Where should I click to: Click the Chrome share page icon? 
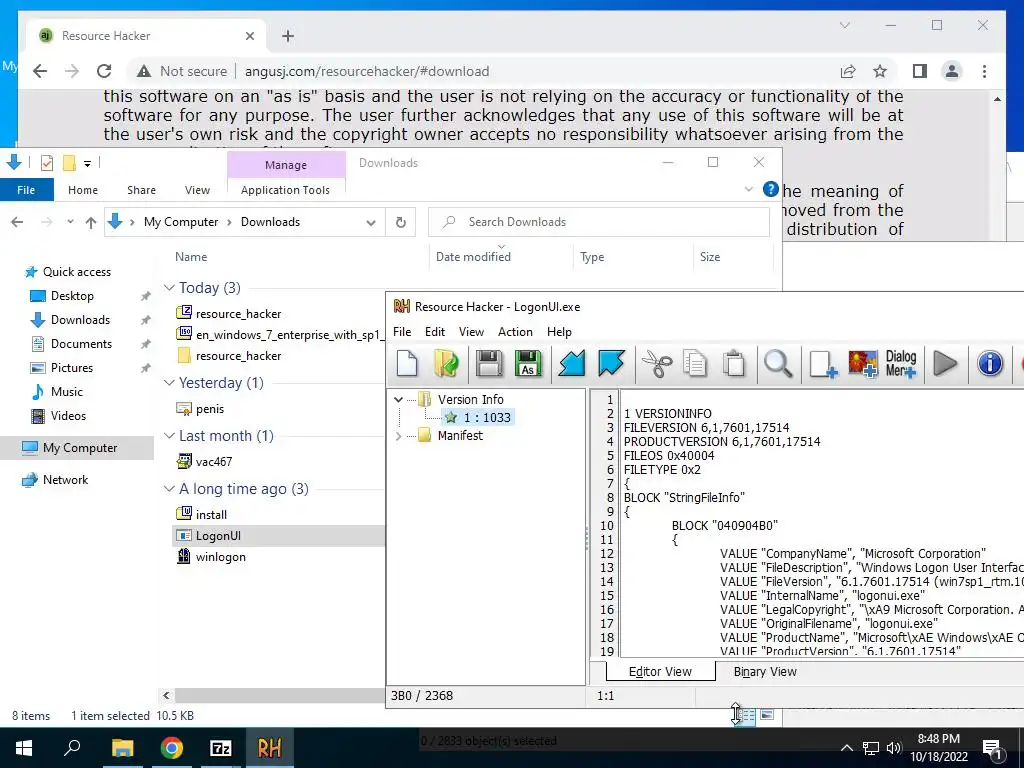(848, 71)
